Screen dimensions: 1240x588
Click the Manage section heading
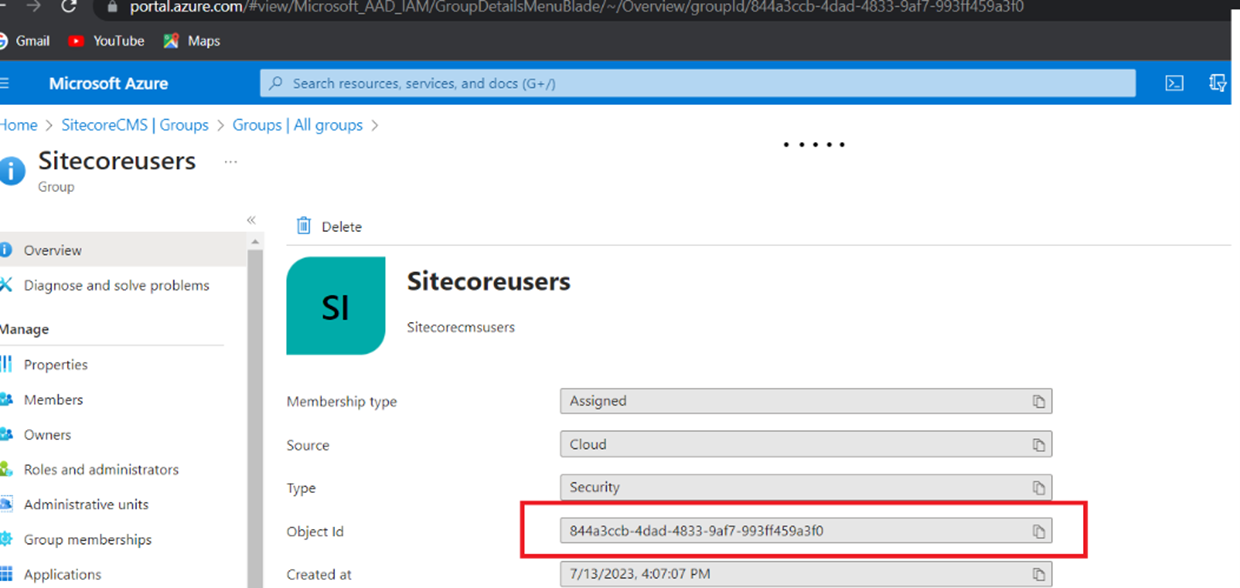pos(24,329)
